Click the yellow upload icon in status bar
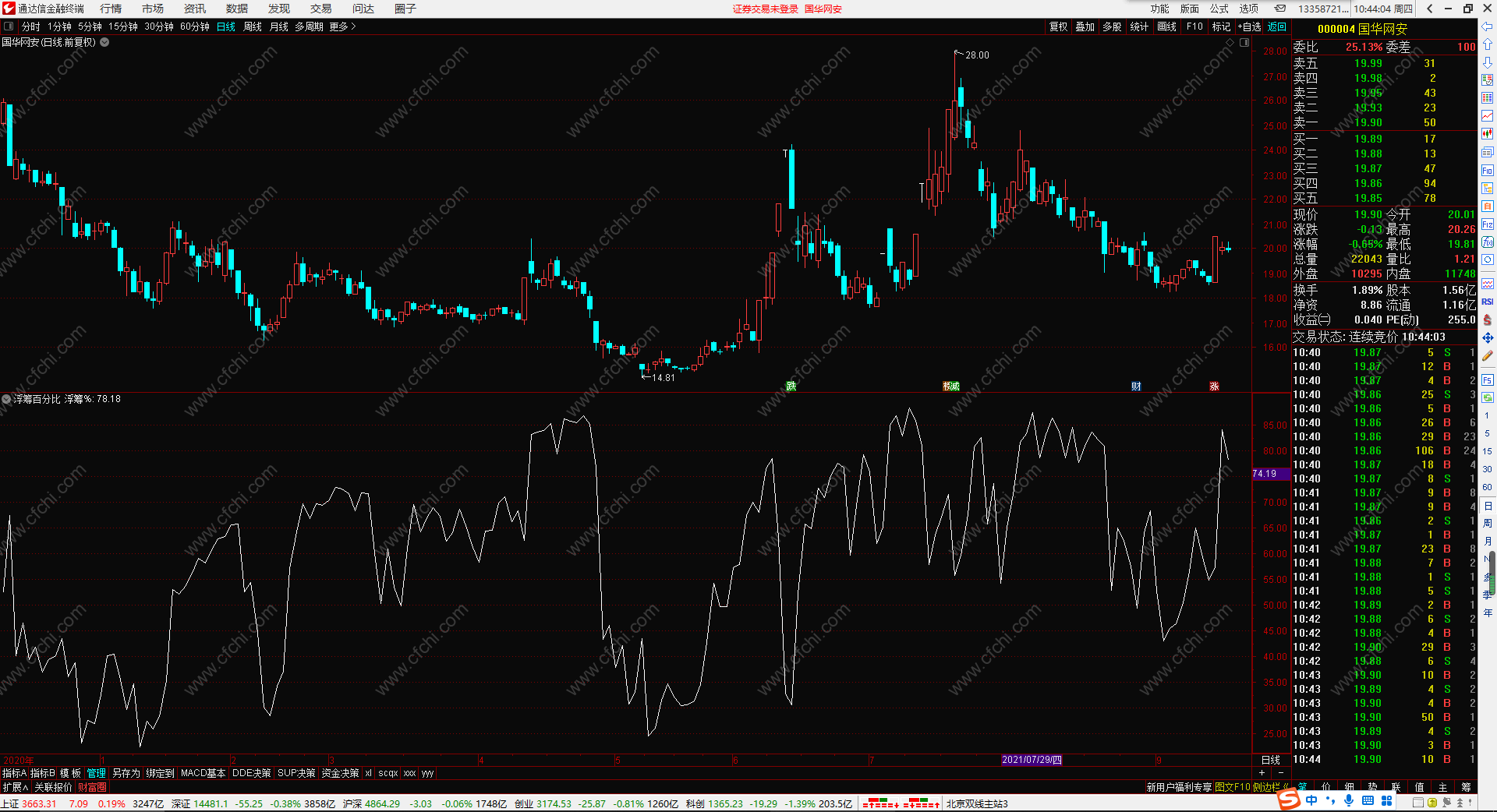This screenshot has height=812, width=1497. click(1432, 803)
